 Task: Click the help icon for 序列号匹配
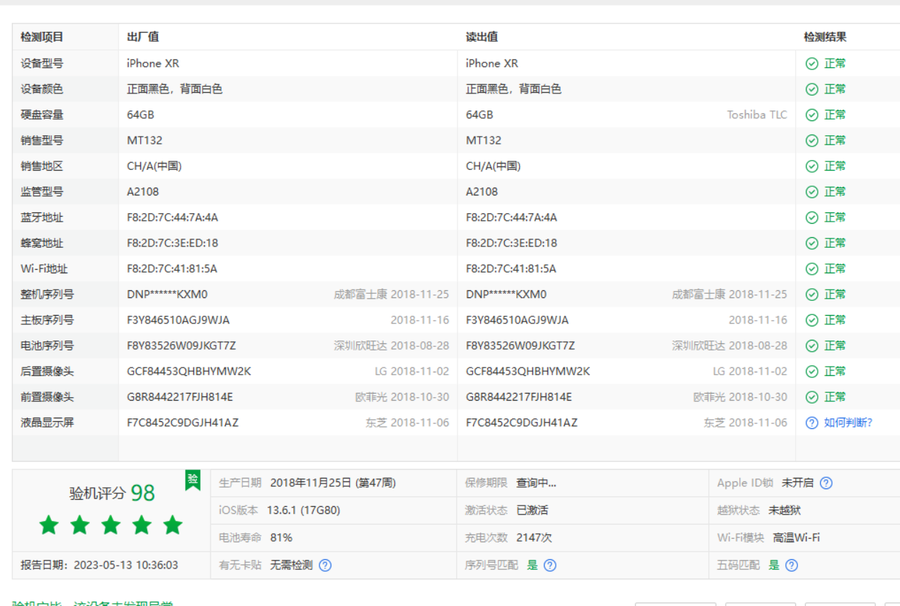pos(550,565)
